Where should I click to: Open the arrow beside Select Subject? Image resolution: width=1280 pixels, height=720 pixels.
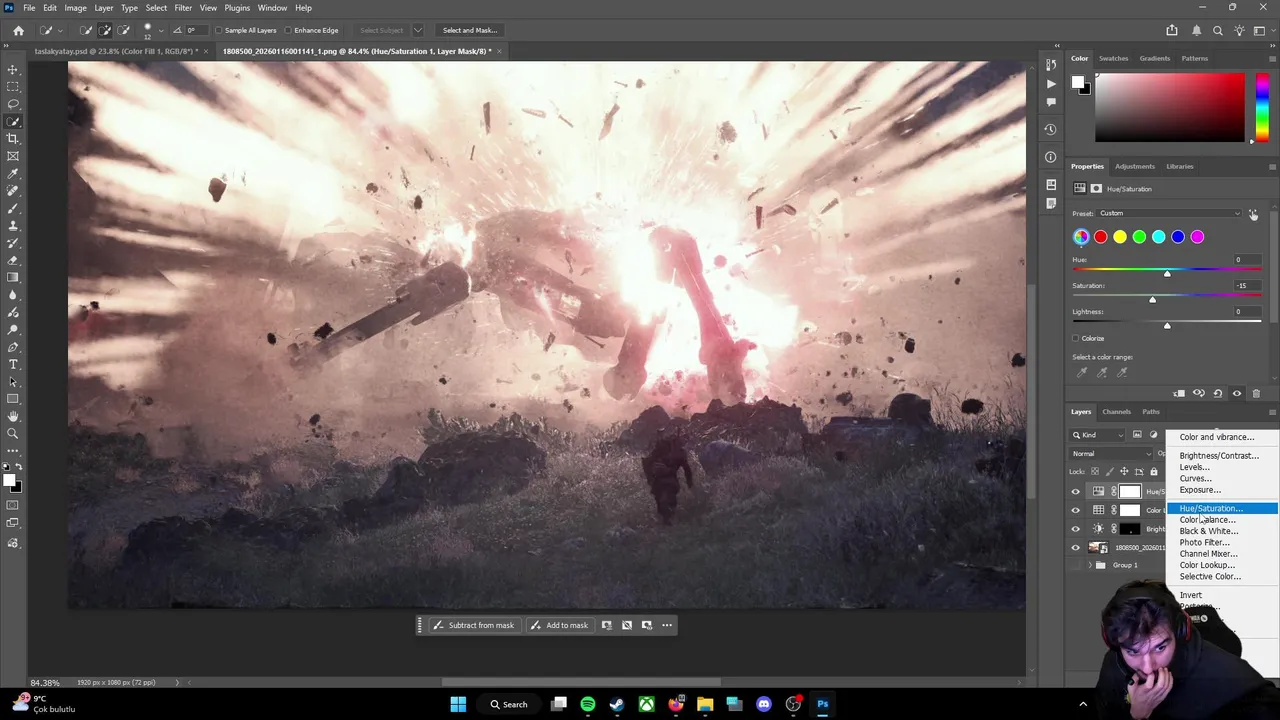click(418, 30)
